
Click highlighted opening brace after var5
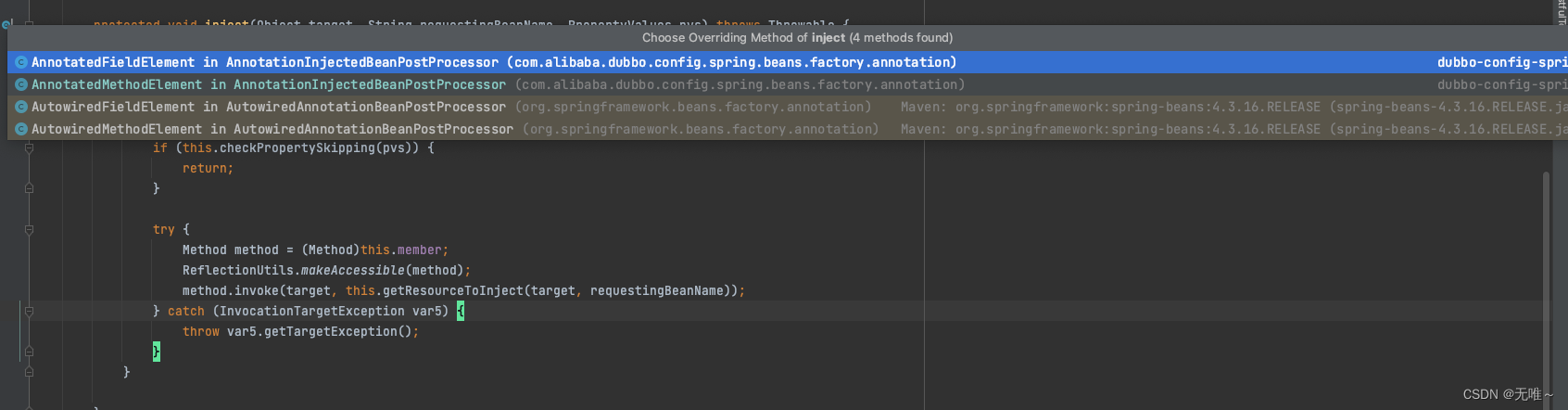[461, 312]
